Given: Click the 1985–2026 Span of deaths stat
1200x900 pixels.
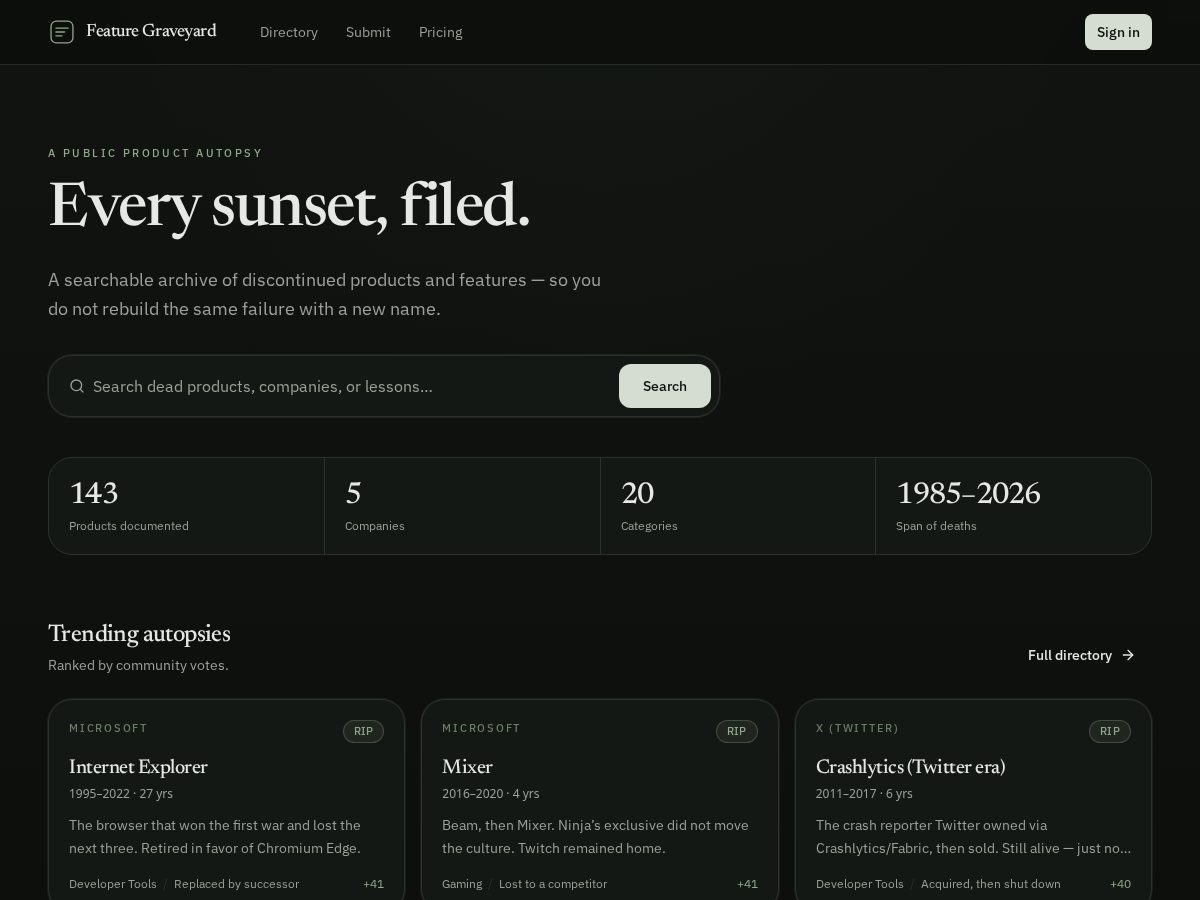Looking at the screenshot, I should pos(1013,506).
